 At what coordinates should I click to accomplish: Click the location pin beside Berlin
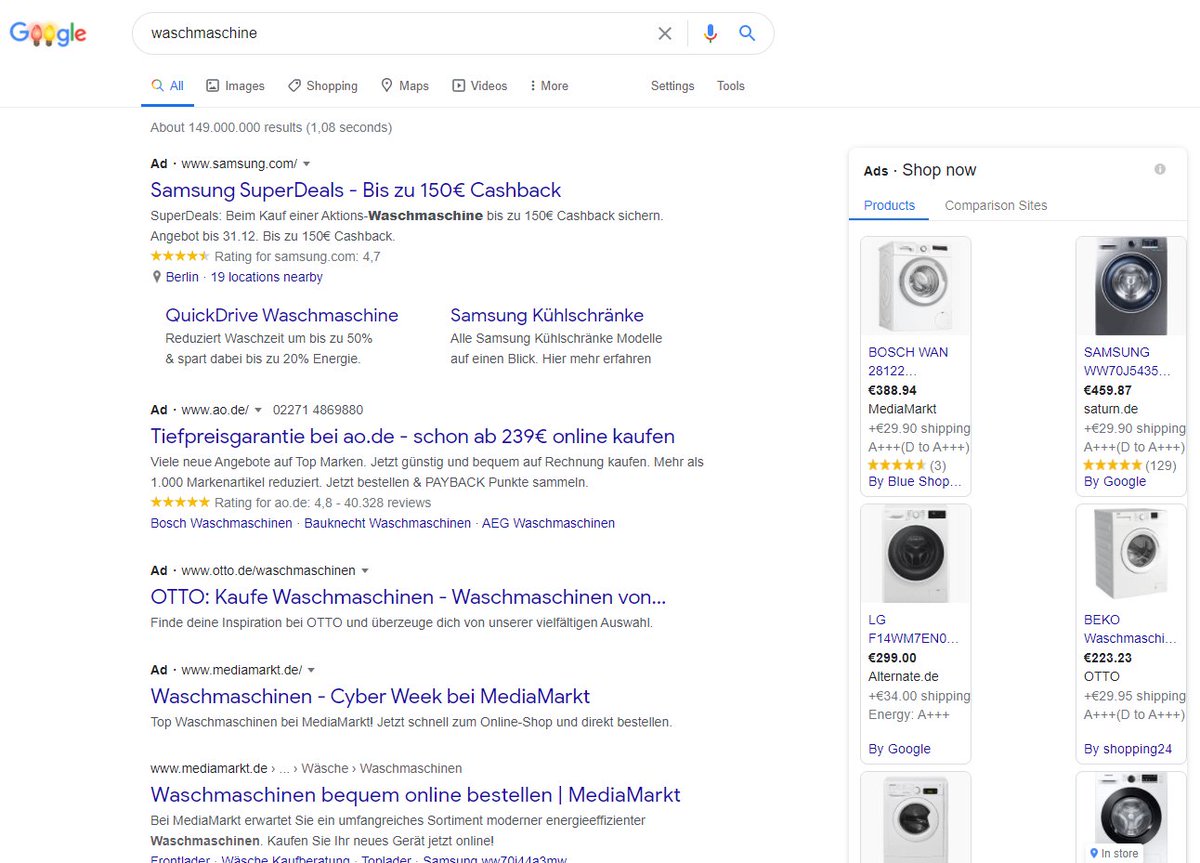[x=156, y=277]
